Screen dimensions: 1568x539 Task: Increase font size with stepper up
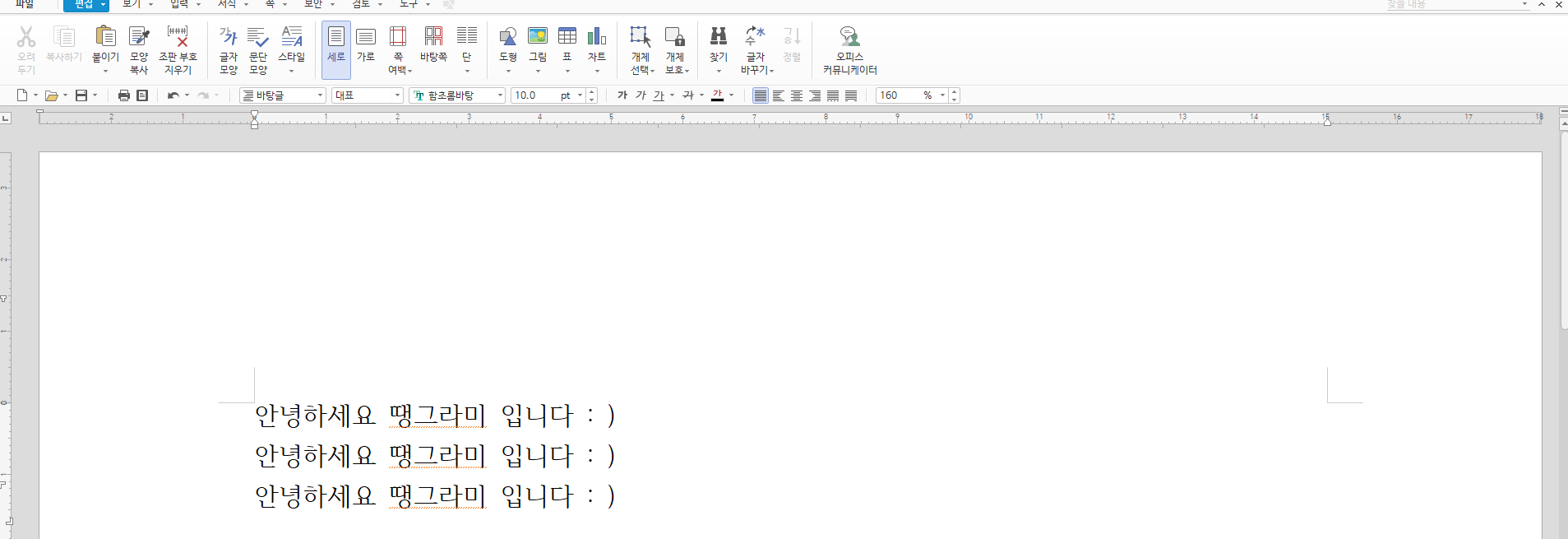point(591,92)
